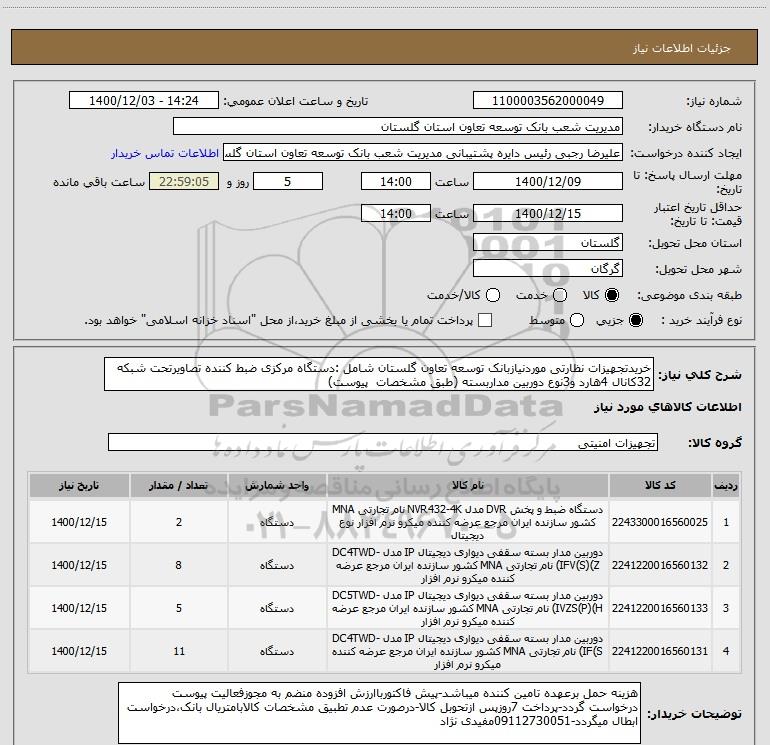
Task: Select the کالا radio button
Action: pyautogui.click(x=612, y=295)
